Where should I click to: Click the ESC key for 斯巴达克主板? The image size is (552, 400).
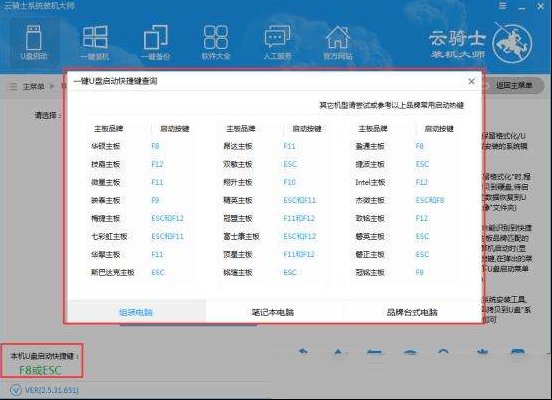click(x=158, y=272)
